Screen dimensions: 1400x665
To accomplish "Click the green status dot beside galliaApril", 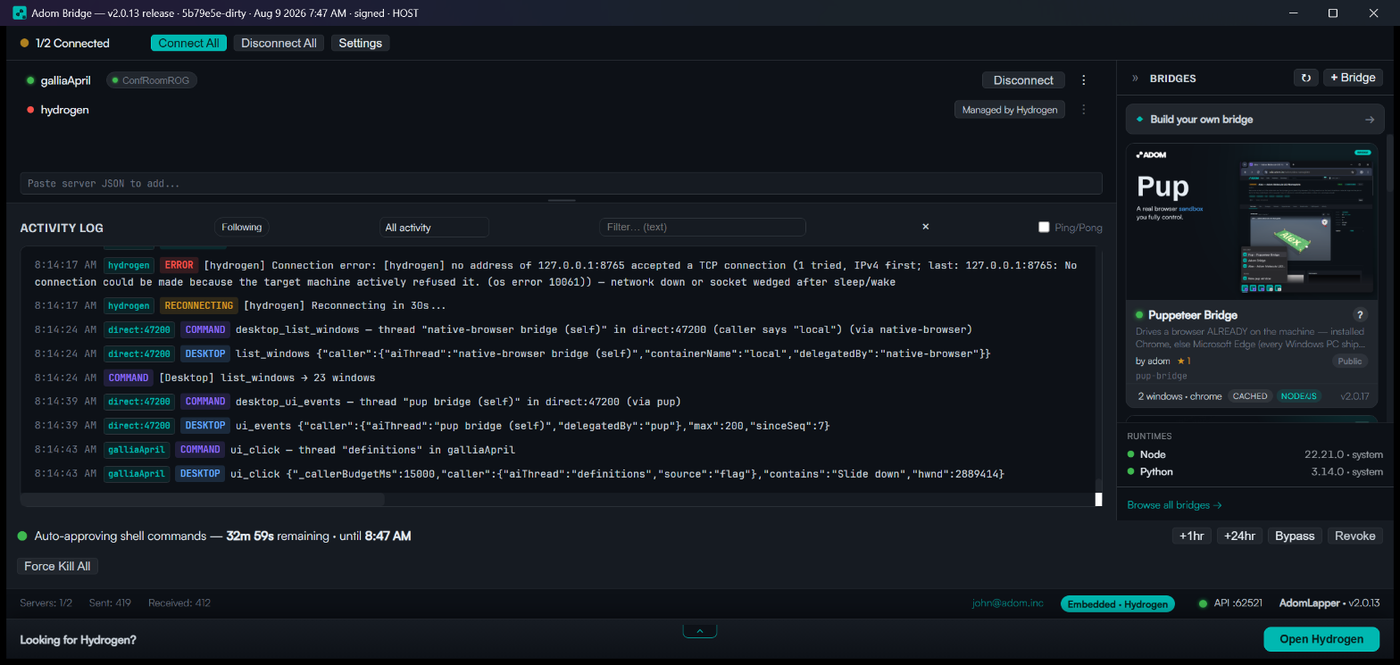I will (x=31, y=80).
